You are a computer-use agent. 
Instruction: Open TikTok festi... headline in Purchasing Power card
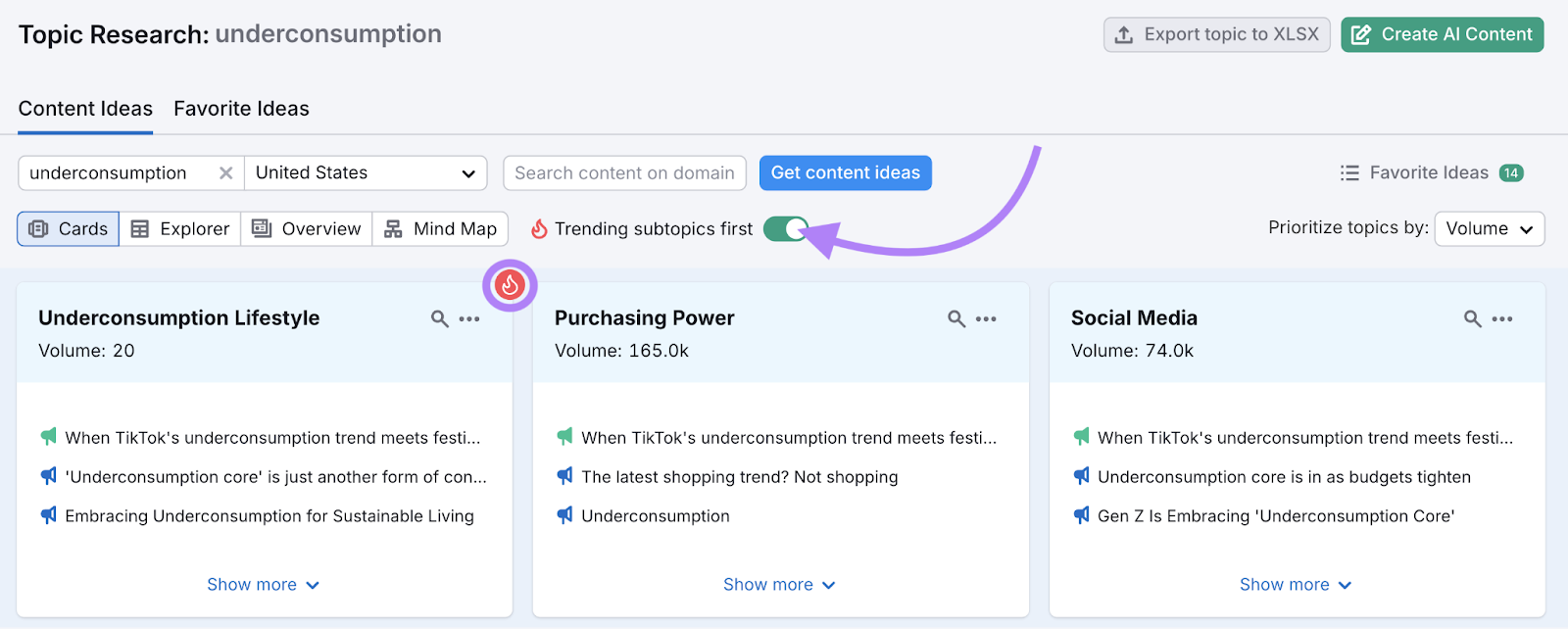789,438
